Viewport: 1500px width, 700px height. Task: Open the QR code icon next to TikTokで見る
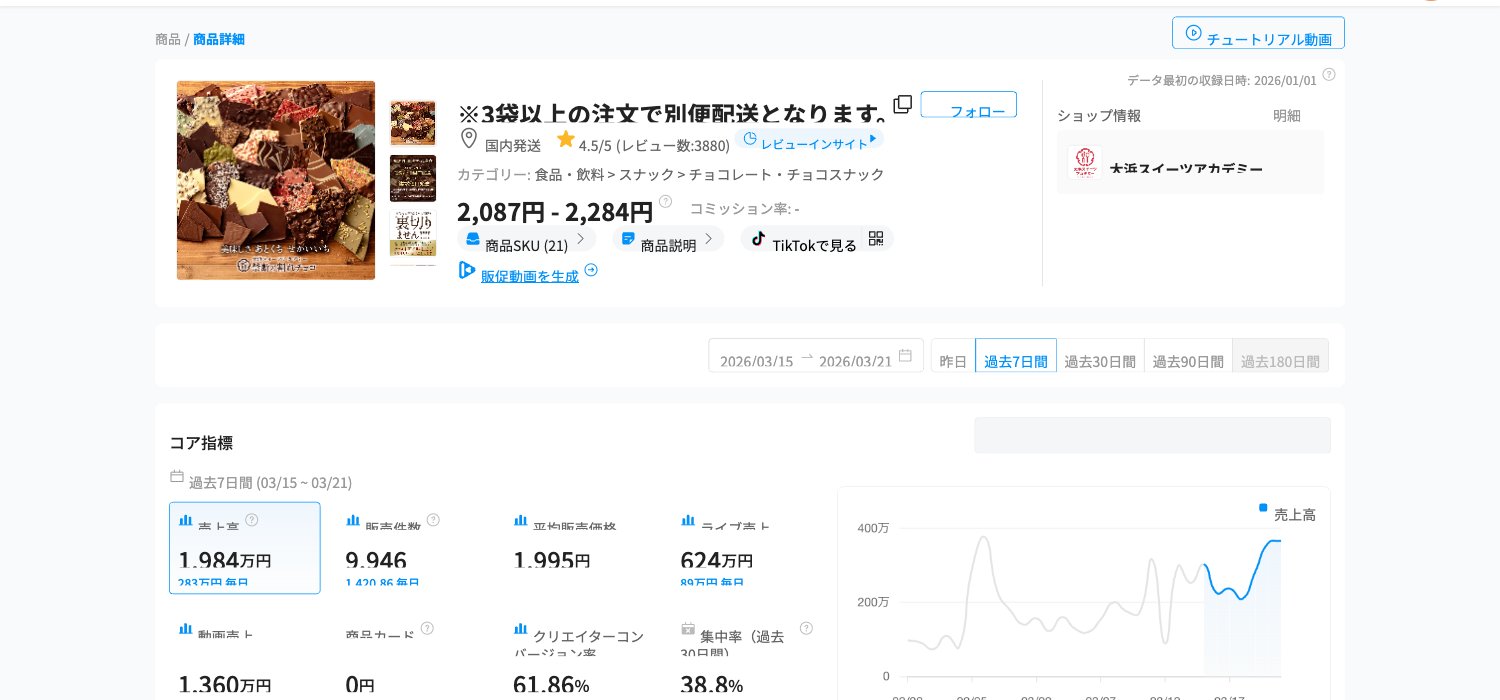876,239
